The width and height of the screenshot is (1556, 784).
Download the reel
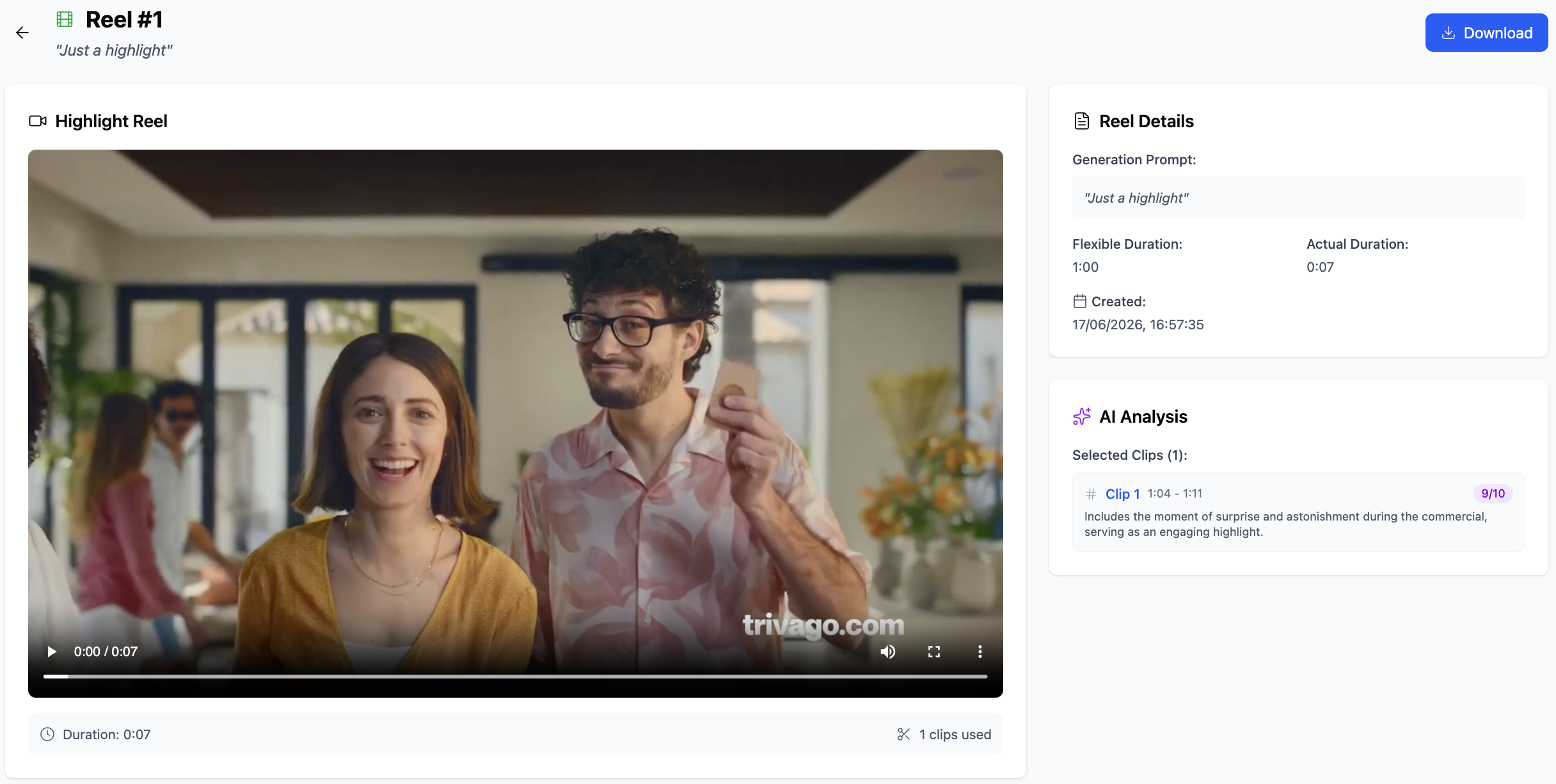pos(1486,33)
